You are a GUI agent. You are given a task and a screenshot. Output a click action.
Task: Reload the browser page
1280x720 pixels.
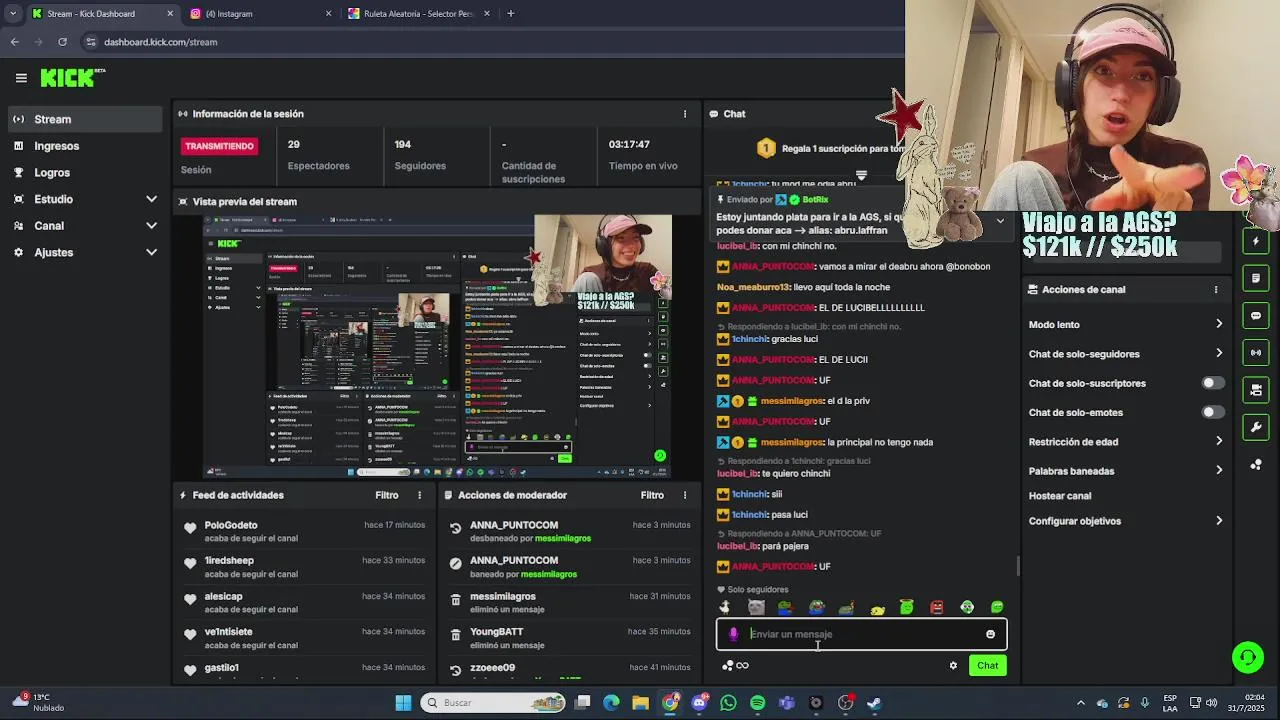[x=62, y=42]
